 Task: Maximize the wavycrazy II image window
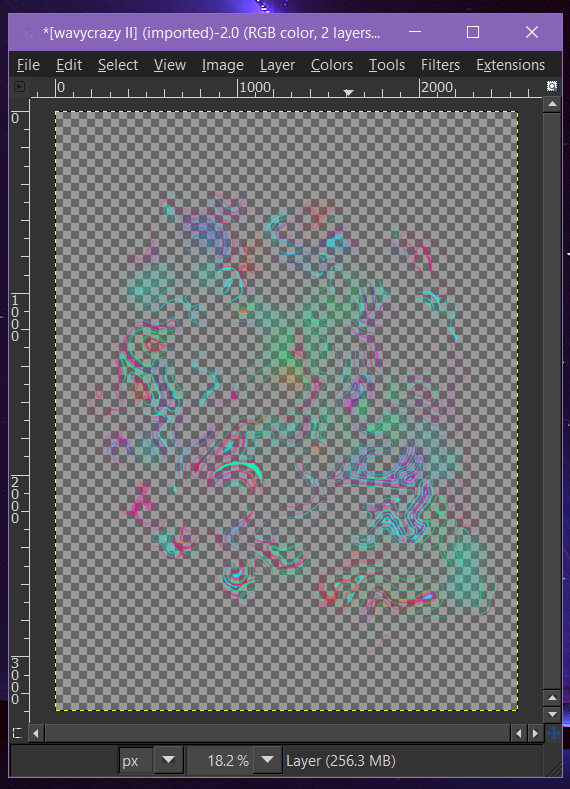(473, 32)
